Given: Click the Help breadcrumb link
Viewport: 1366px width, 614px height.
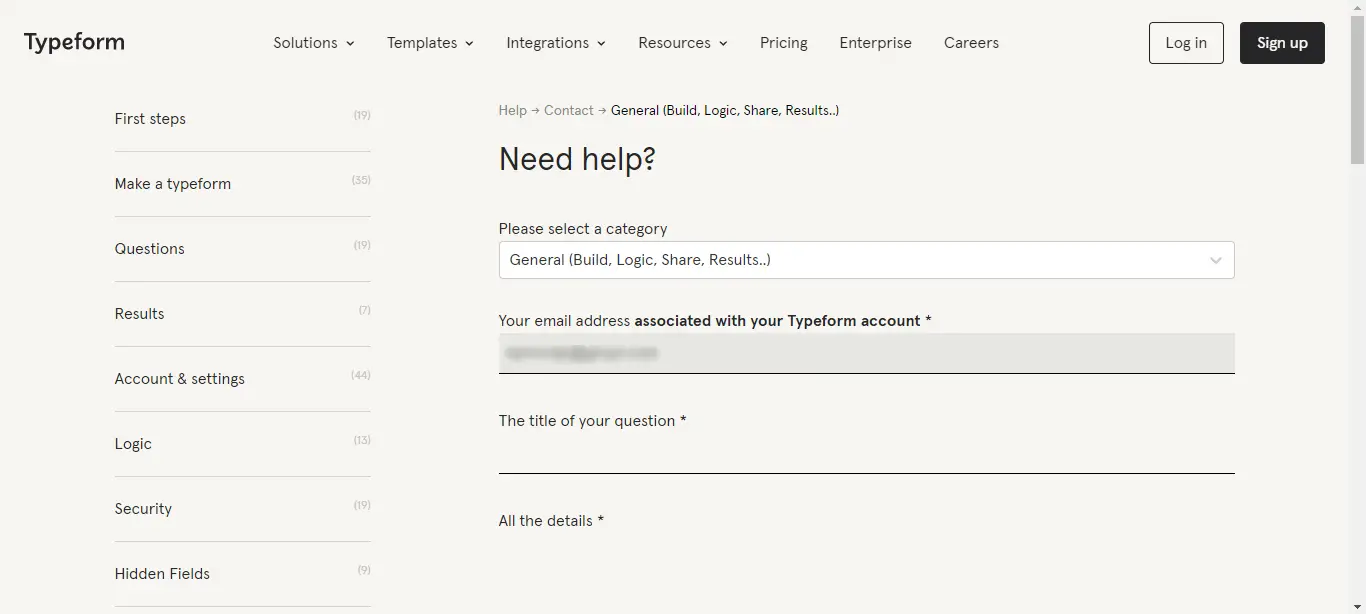Looking at the screenshot, I should click(x=512, y=111).
